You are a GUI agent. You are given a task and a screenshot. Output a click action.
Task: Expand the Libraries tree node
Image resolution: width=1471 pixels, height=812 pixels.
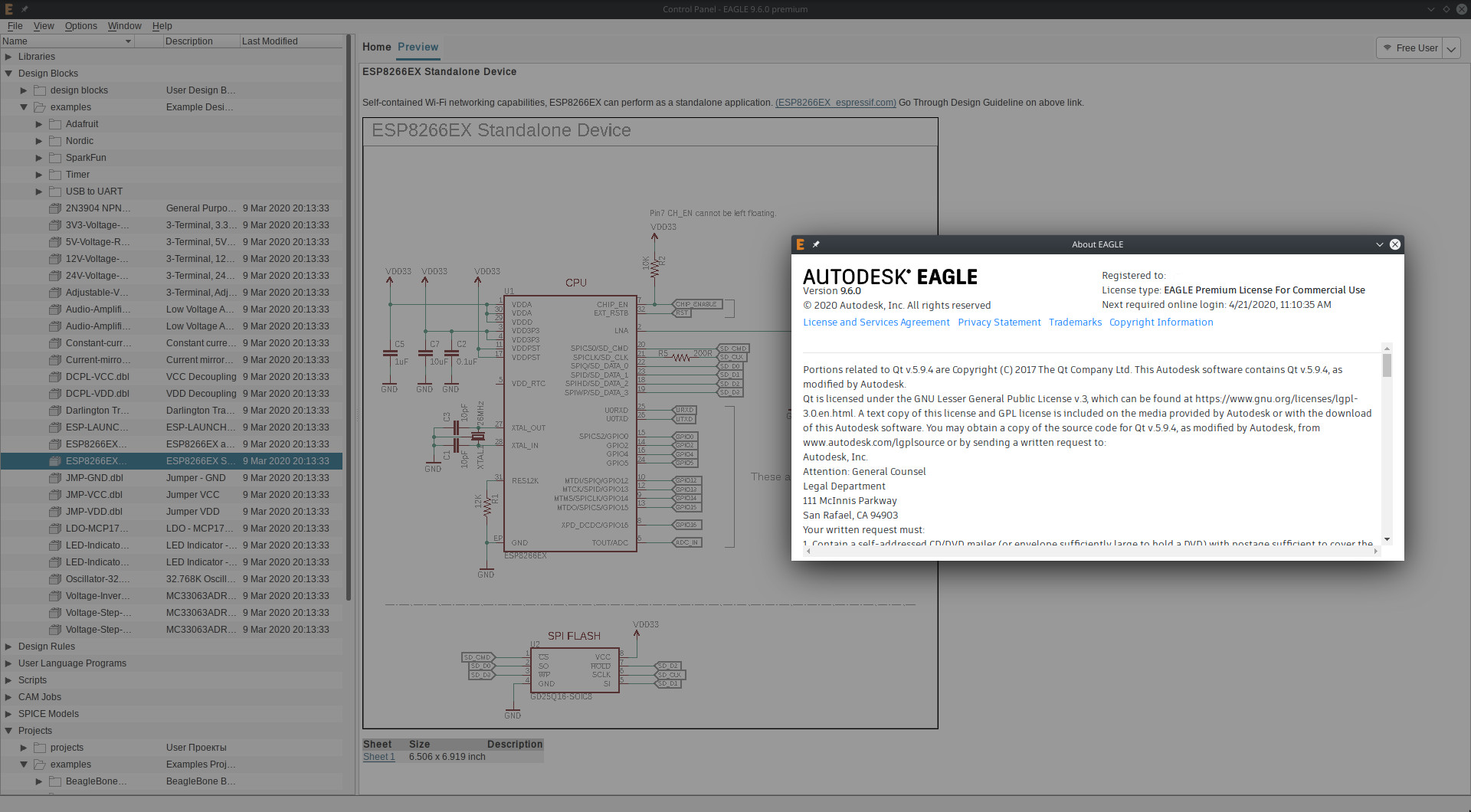pyautogui.click(x=8, y=57)
